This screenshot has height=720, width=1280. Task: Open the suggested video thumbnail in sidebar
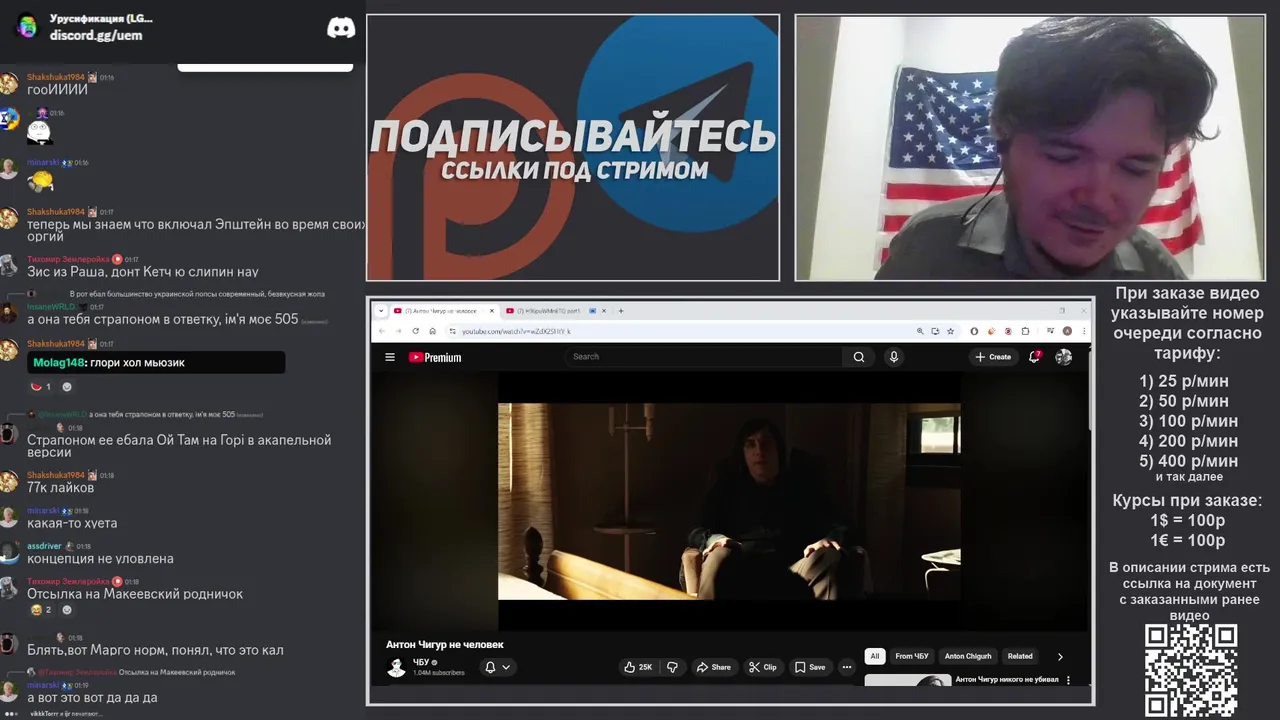[x=908, y=680]
